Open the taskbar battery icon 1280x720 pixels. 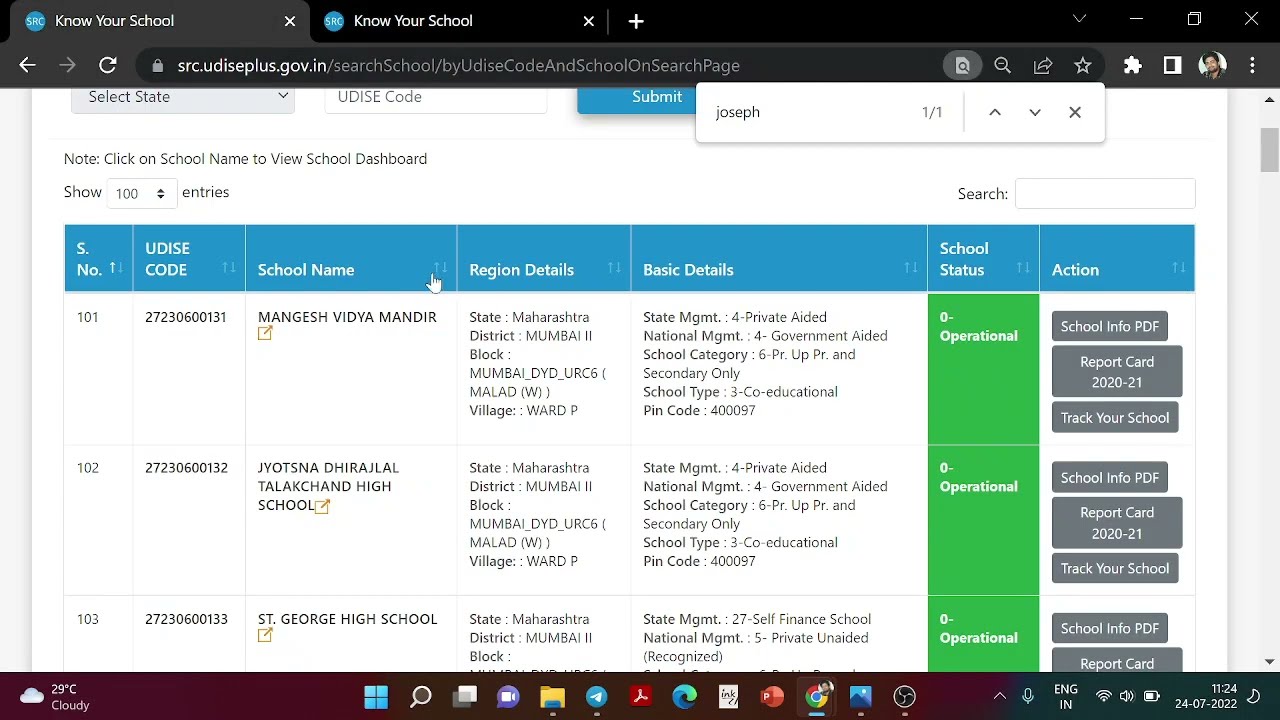click(1151, 696)
